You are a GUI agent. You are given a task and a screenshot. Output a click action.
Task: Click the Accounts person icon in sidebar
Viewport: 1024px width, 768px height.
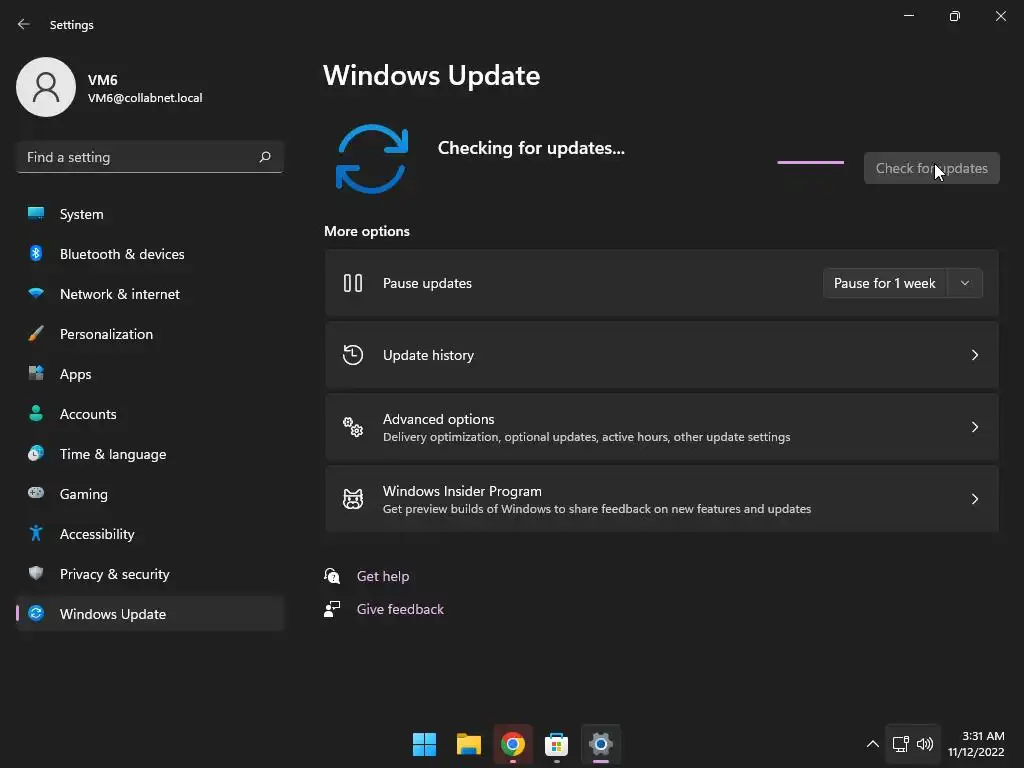36,413
